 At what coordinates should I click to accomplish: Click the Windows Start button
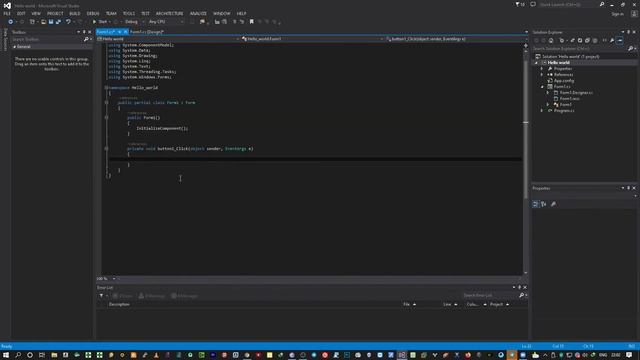pyautogui.click(x=6, y=355)
